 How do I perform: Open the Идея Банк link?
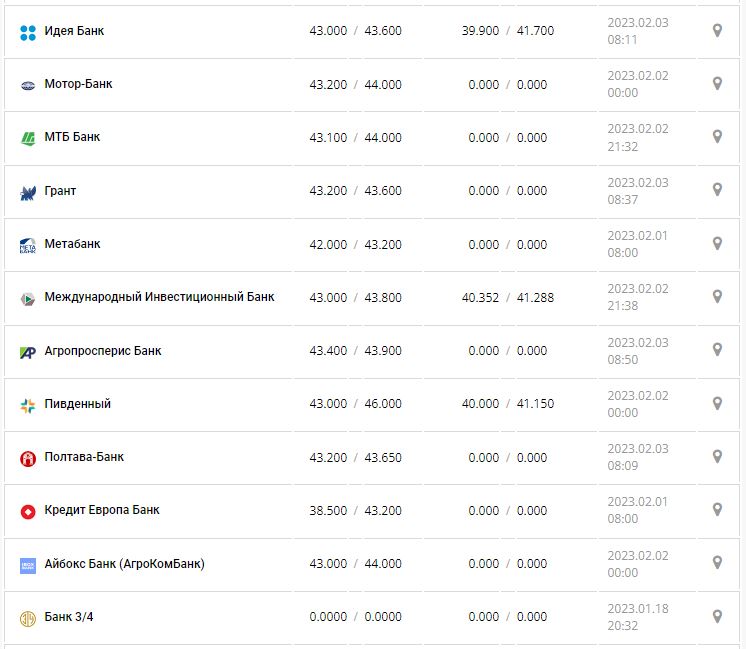74,31
